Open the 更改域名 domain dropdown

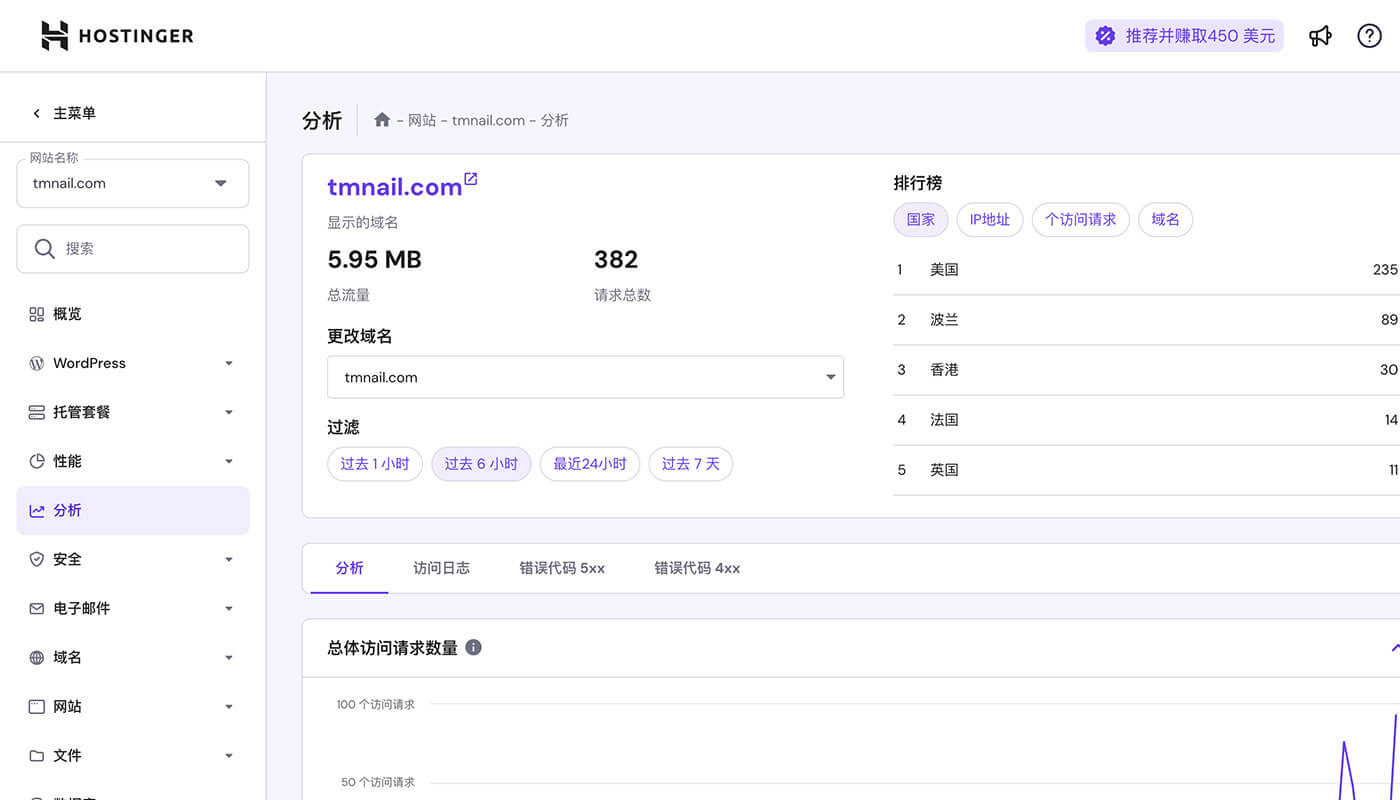pyautogui.click(x=585, y=377)
